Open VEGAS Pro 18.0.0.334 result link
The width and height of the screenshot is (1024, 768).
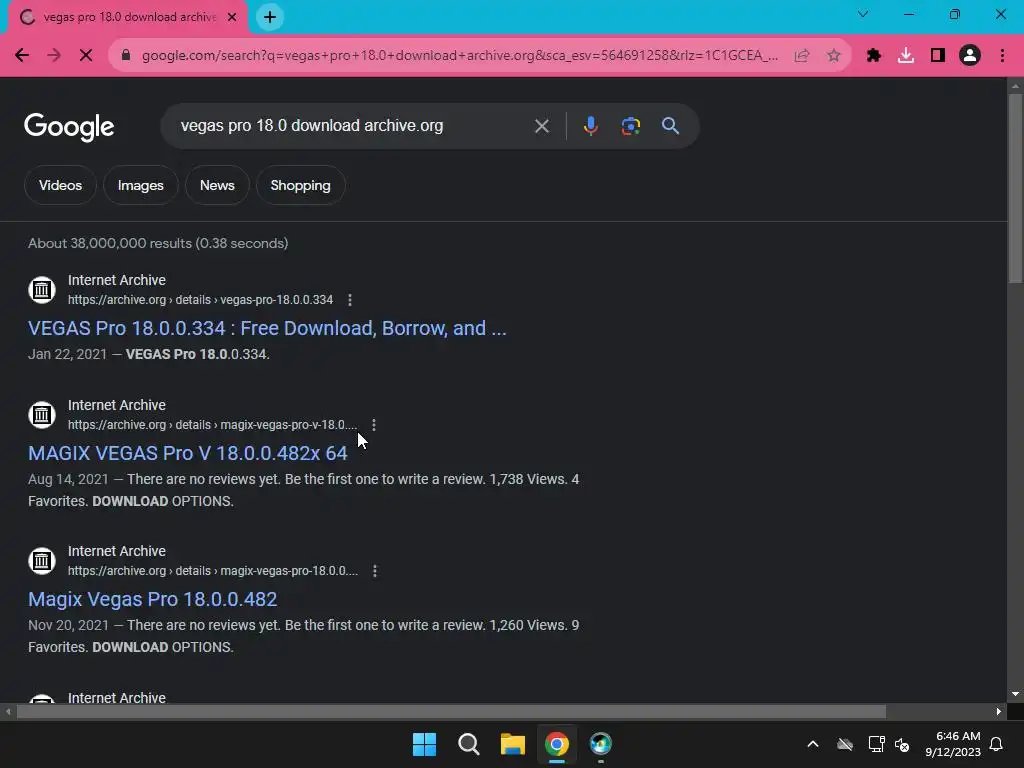[267, 328]
